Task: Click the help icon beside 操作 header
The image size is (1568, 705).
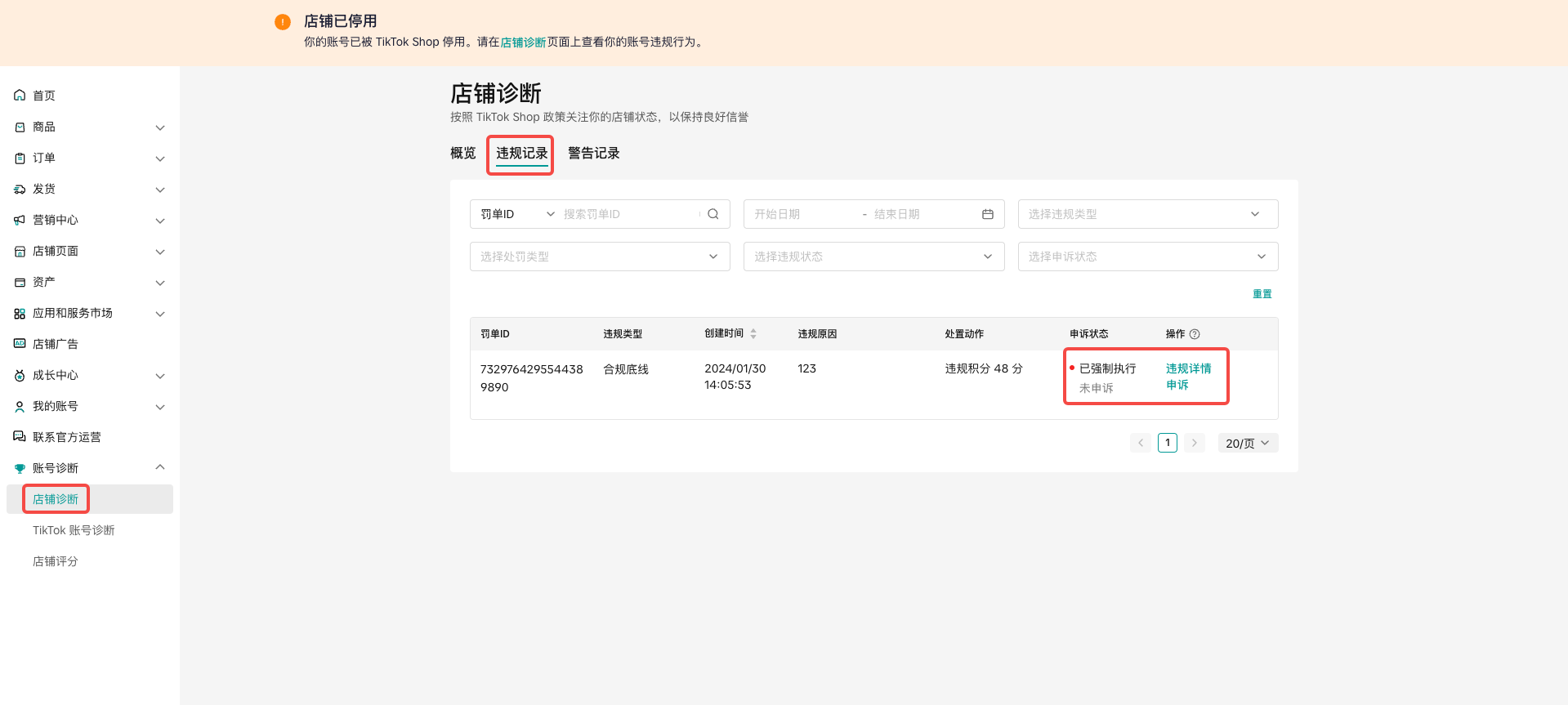Action: [1195, 334]
